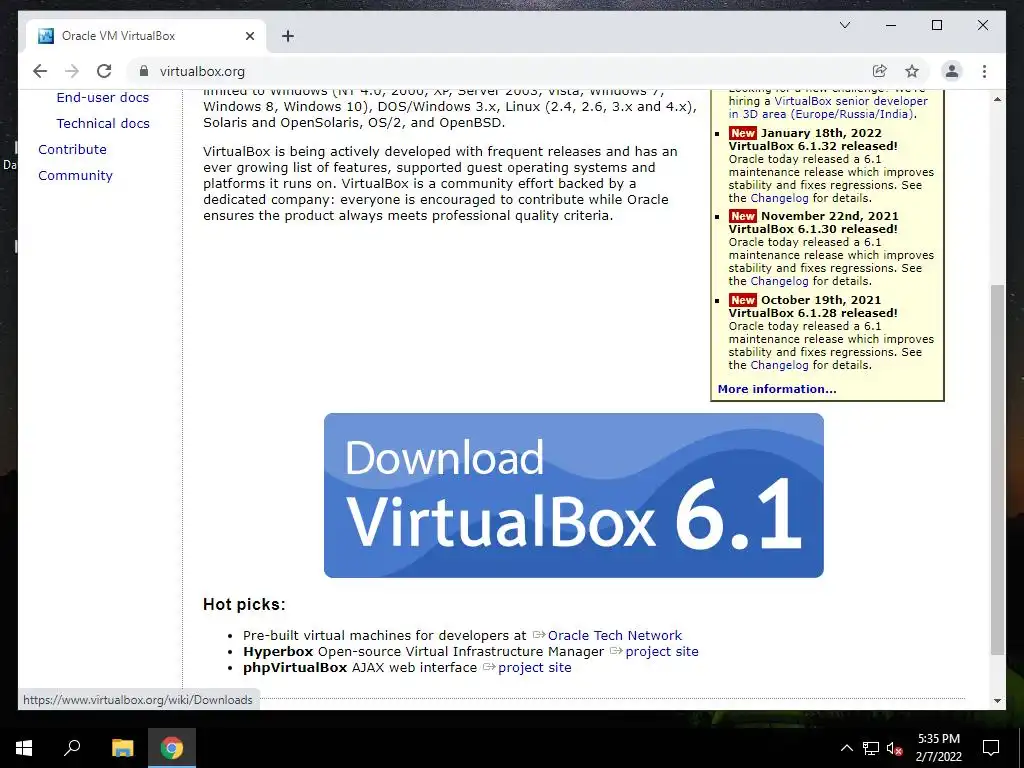Open the Hyperbox project site link
1024x768 pixels.
pos(662,652)
